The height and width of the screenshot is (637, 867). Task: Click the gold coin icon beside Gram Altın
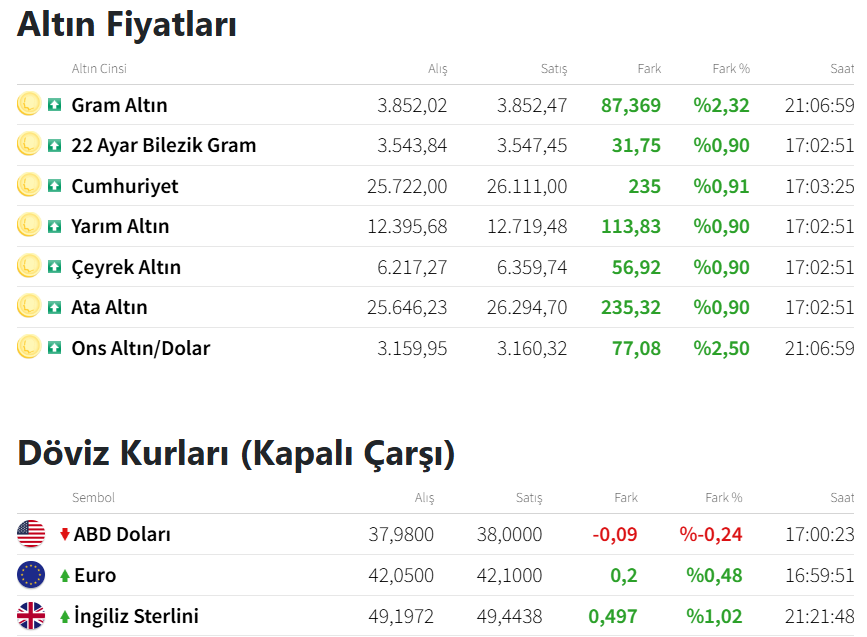(29, 104)
